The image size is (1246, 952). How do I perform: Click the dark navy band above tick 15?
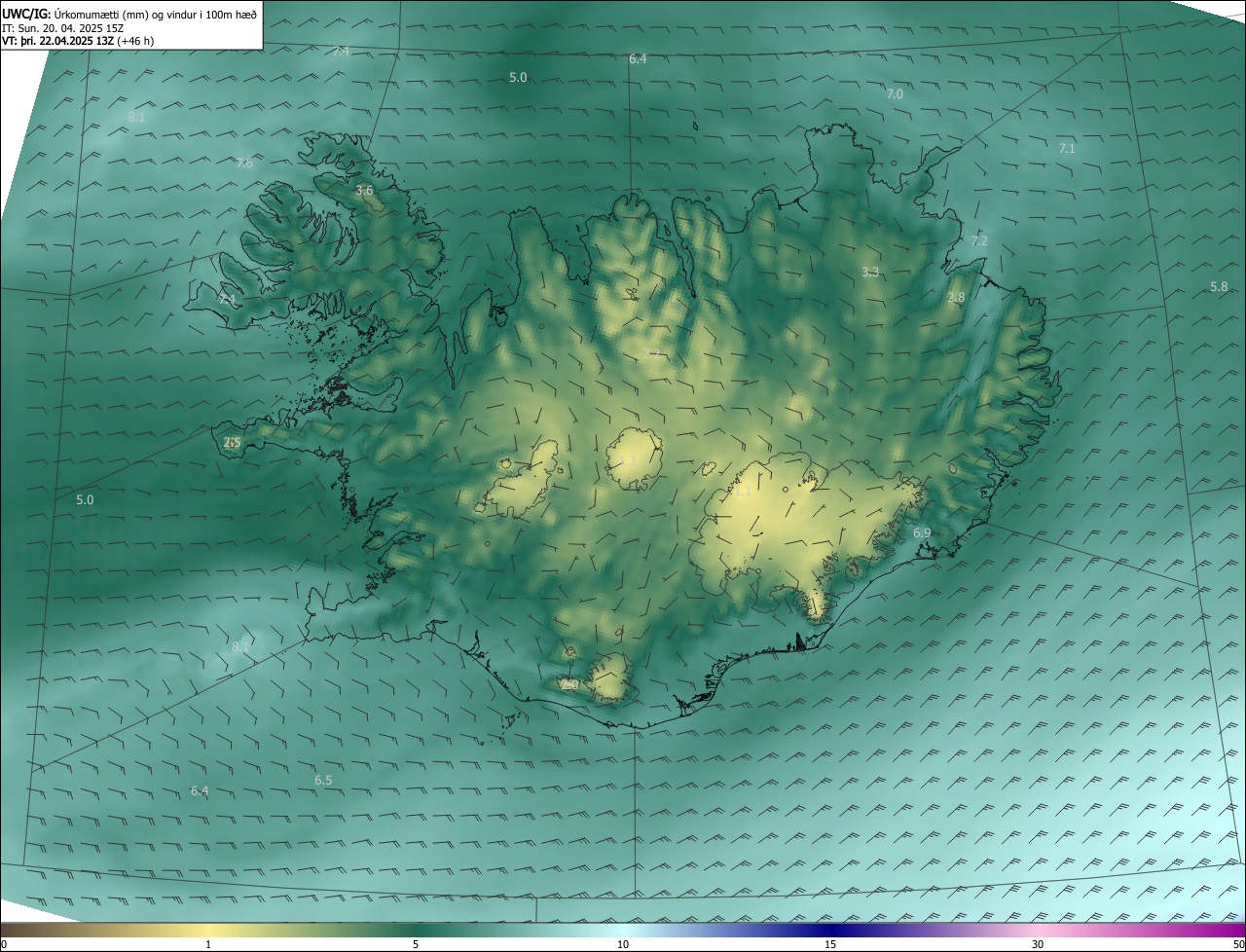(x=830, y=930)
